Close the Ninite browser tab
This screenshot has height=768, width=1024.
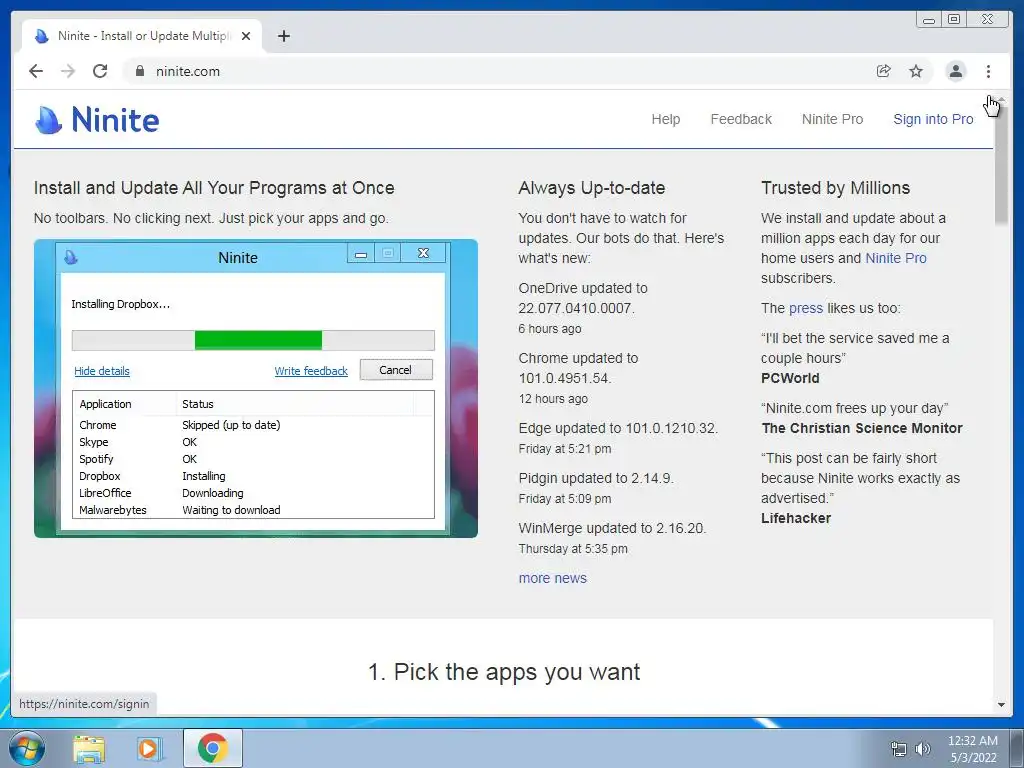pyautogui.click(x=246, y=36)
